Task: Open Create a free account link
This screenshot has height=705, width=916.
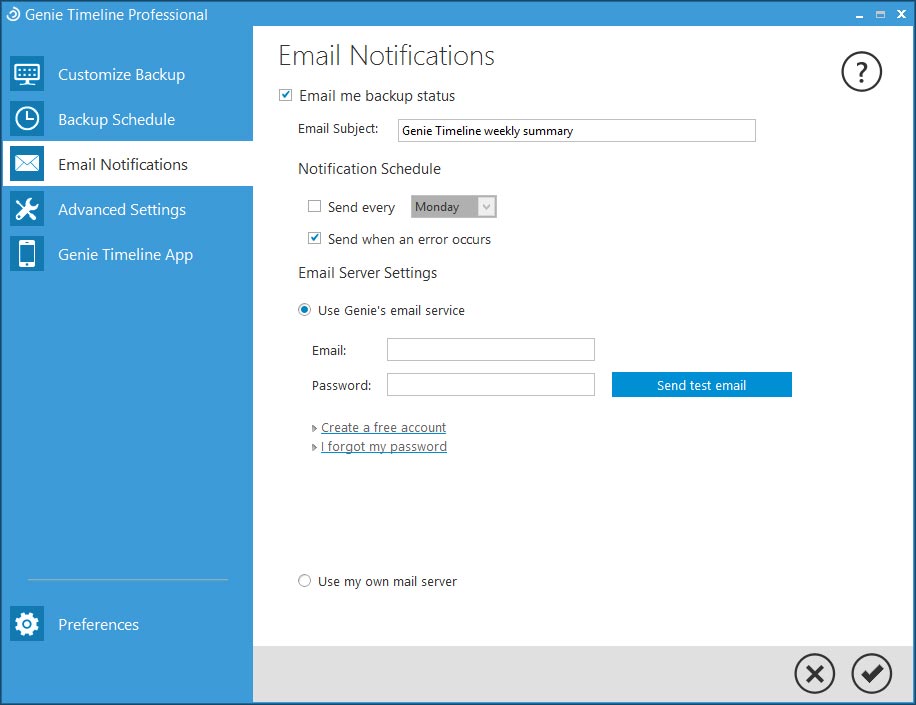Action: tap(383, 428)
